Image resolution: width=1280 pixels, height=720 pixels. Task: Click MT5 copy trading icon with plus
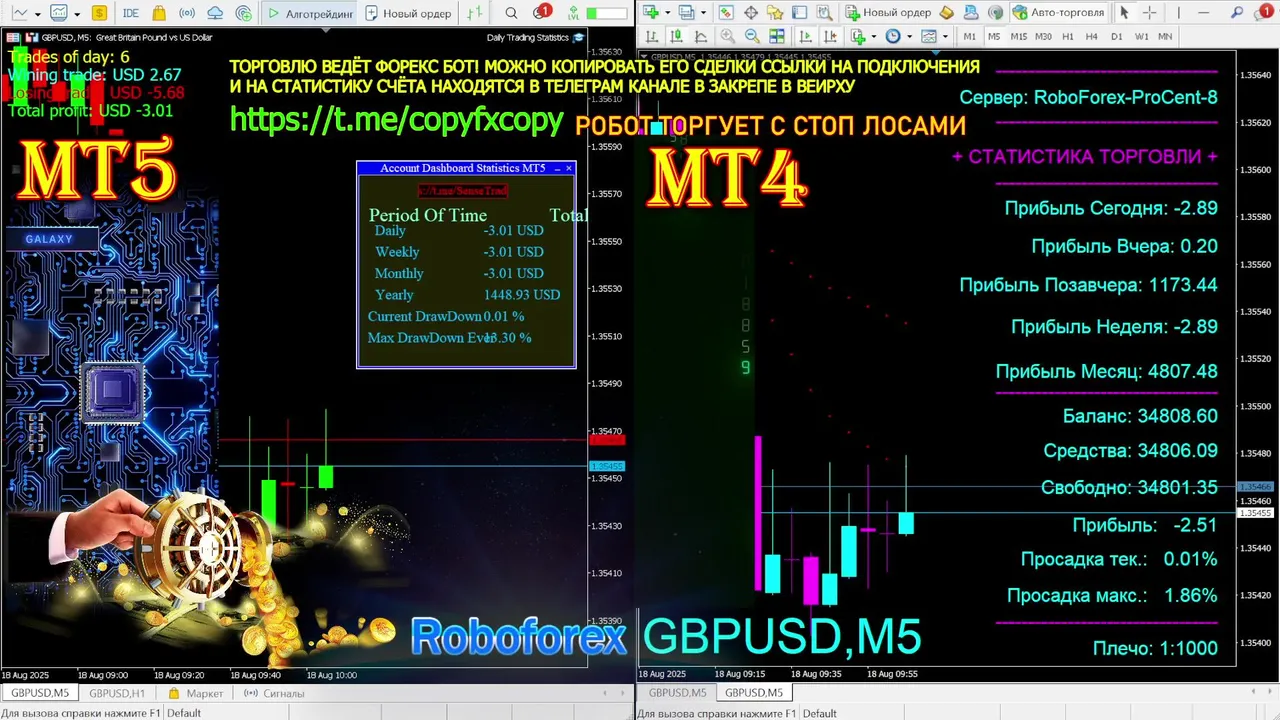[x=244, y=13]
